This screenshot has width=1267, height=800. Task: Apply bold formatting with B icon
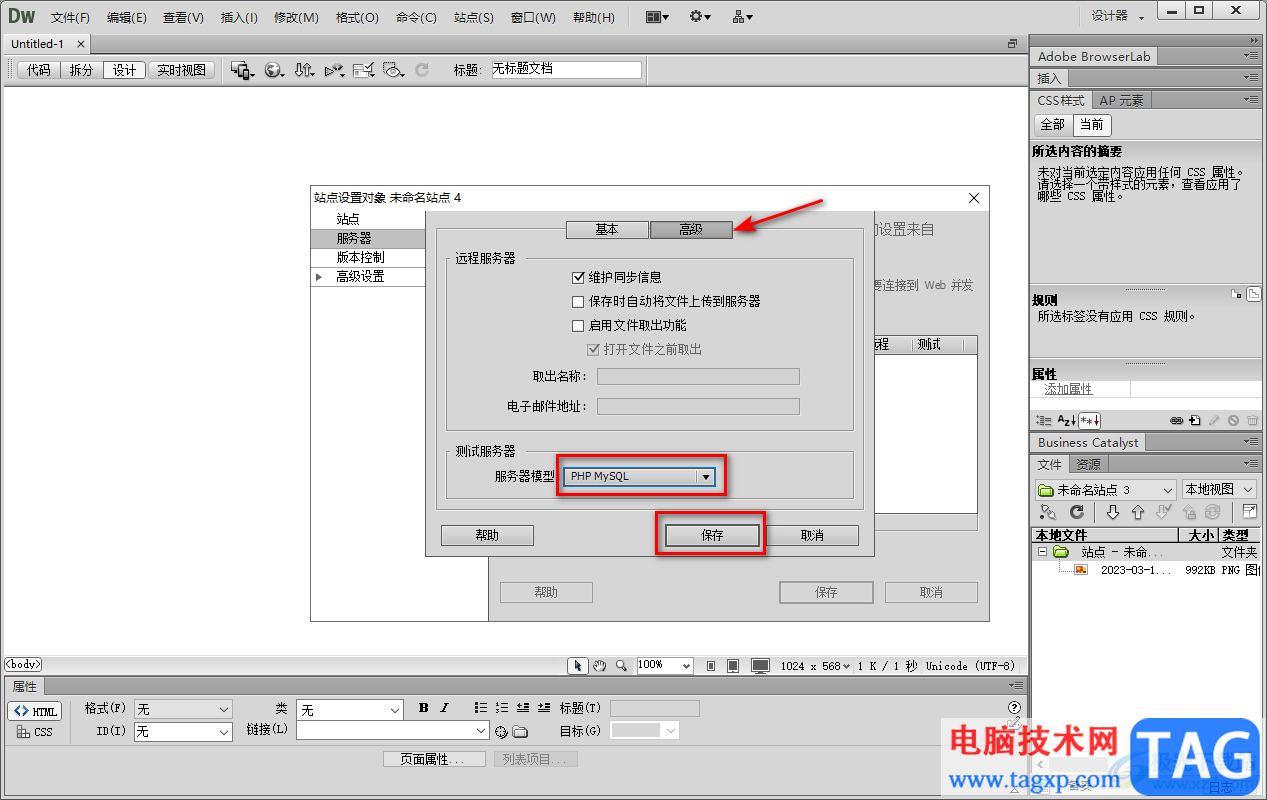[424, 708]
